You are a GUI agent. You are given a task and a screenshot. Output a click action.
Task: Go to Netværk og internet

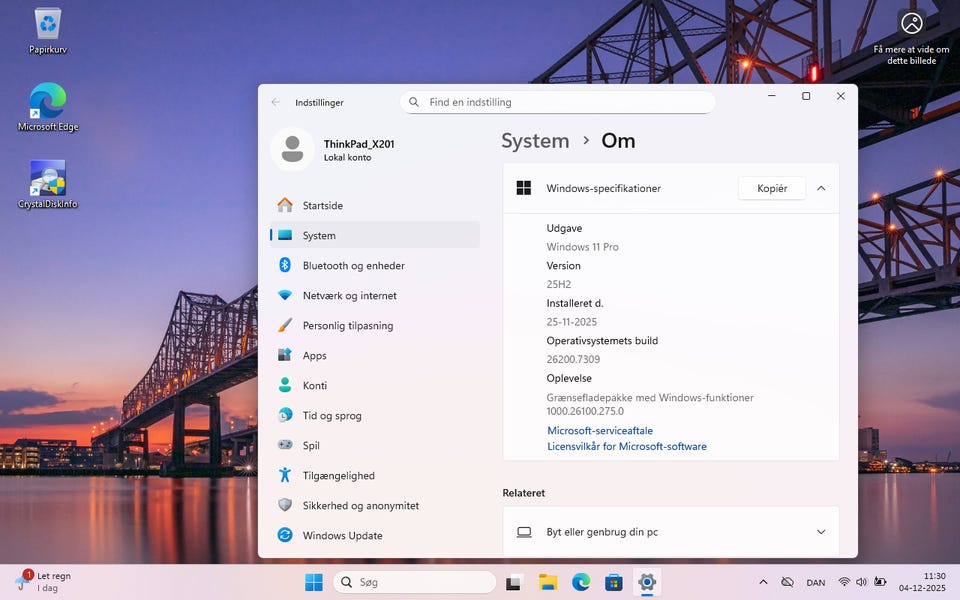click(x=349, y=296)
